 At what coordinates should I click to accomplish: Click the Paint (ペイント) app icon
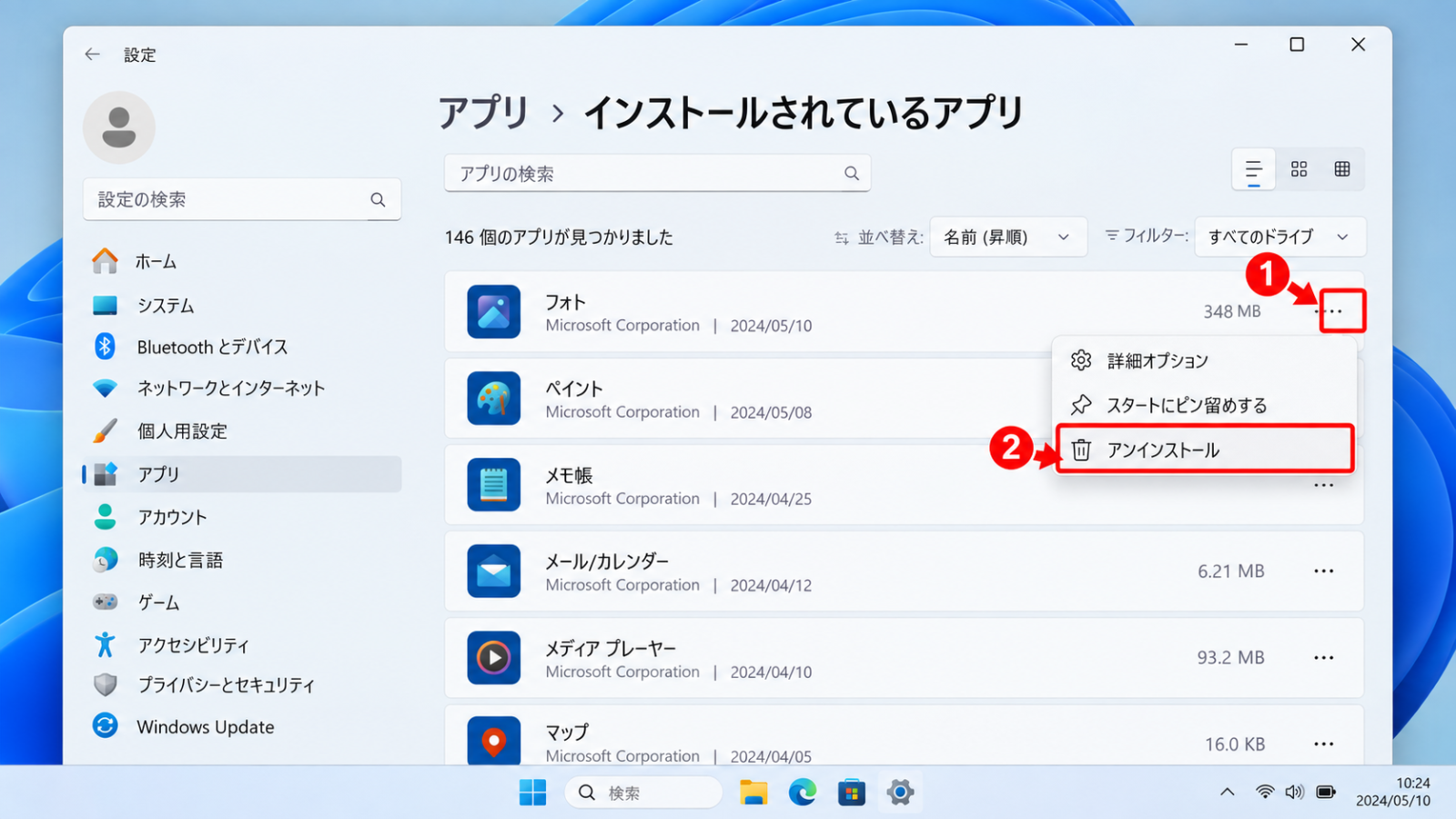pos(493,398)
